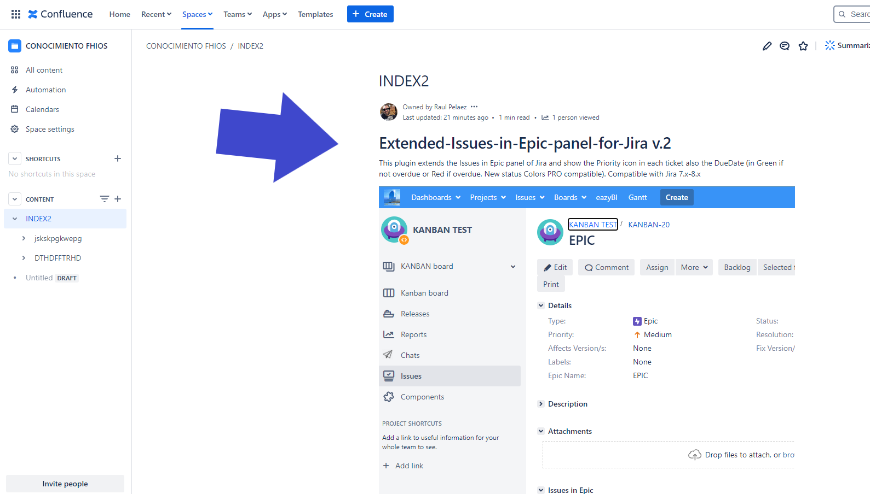The height and width of the screenshot is (494, 870).
Task: Open the owner more options ellipsis
Action: (x=474, y=107)
